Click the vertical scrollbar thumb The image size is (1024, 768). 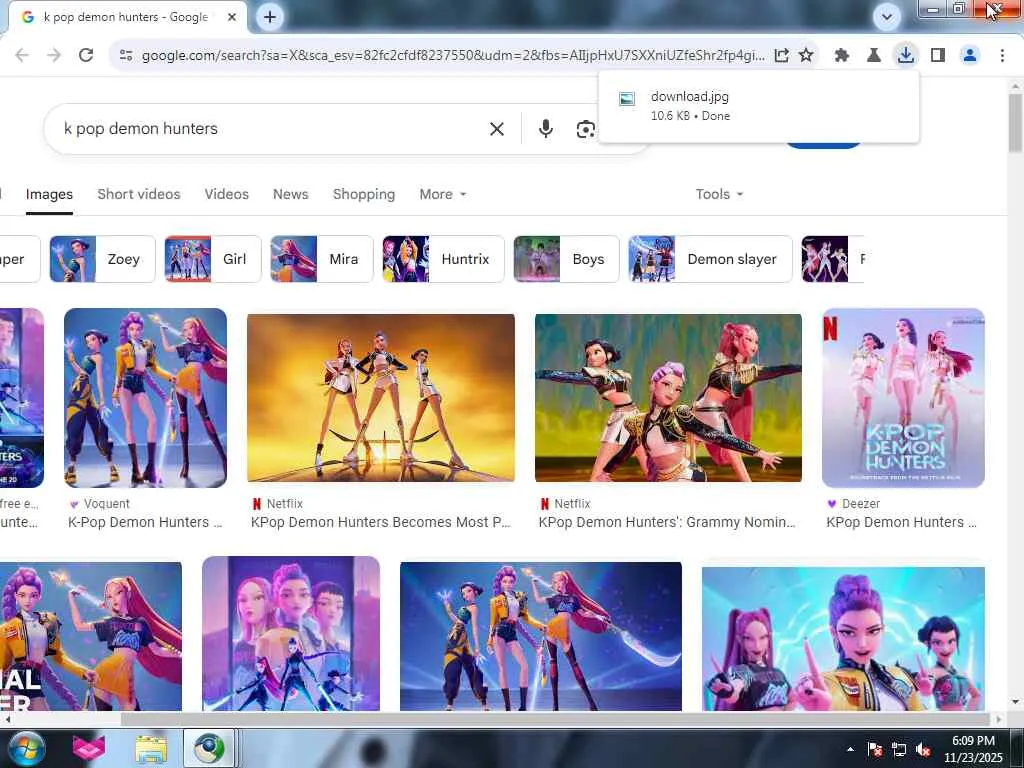(x=1015, y=123)
